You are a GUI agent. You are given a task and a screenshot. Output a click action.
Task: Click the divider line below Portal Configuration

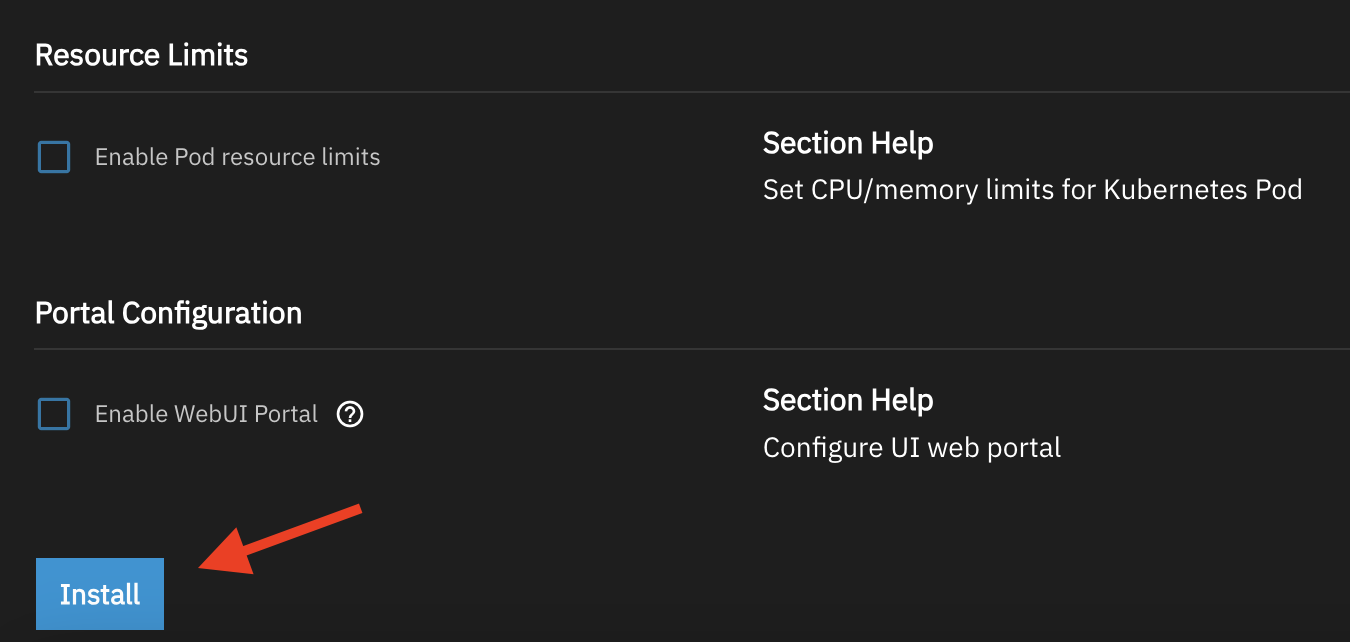point(690,349)
